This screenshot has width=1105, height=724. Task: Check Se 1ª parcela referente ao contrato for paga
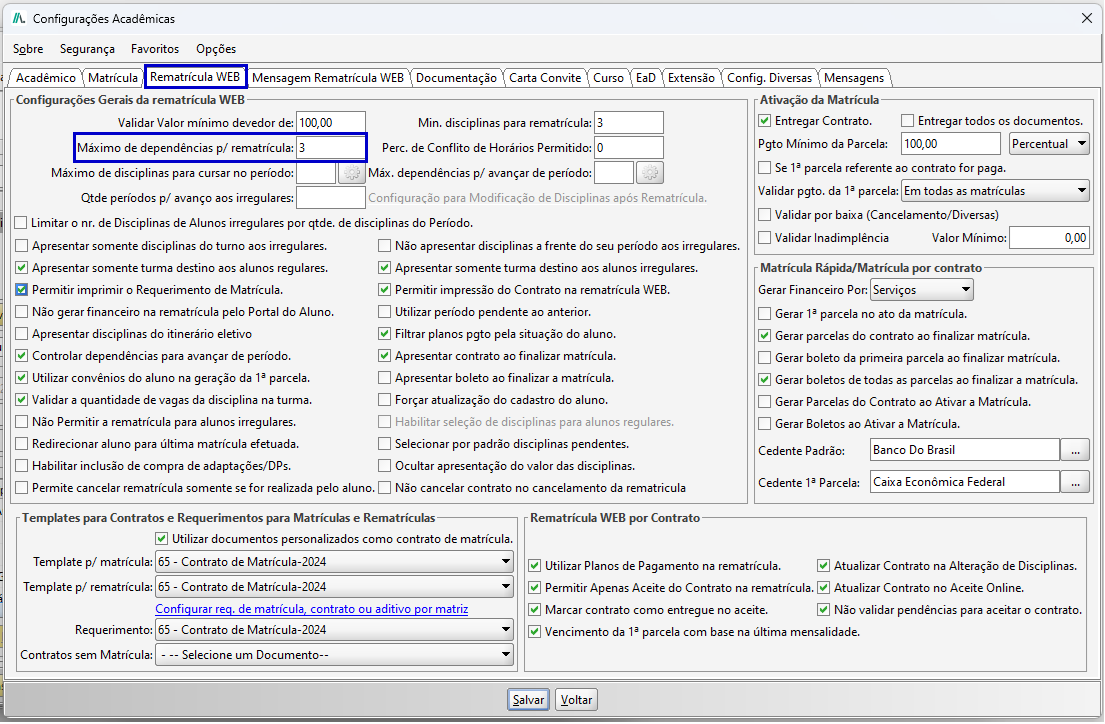(765, 168)
